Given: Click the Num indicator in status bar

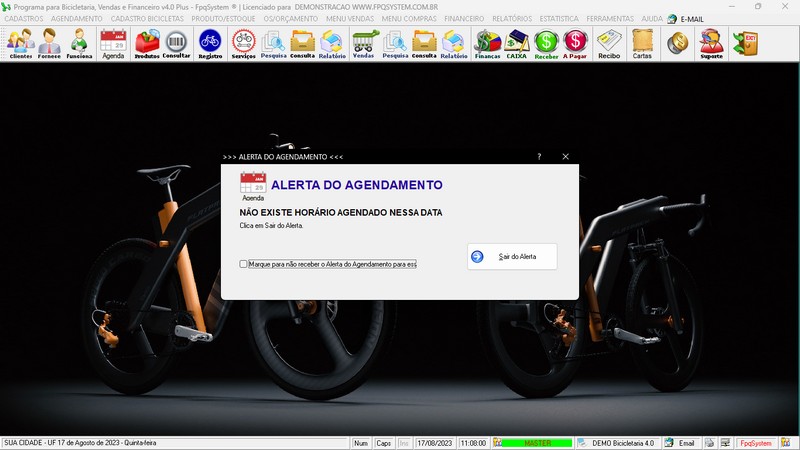Looking at the screenshot, I should (361, 443).
